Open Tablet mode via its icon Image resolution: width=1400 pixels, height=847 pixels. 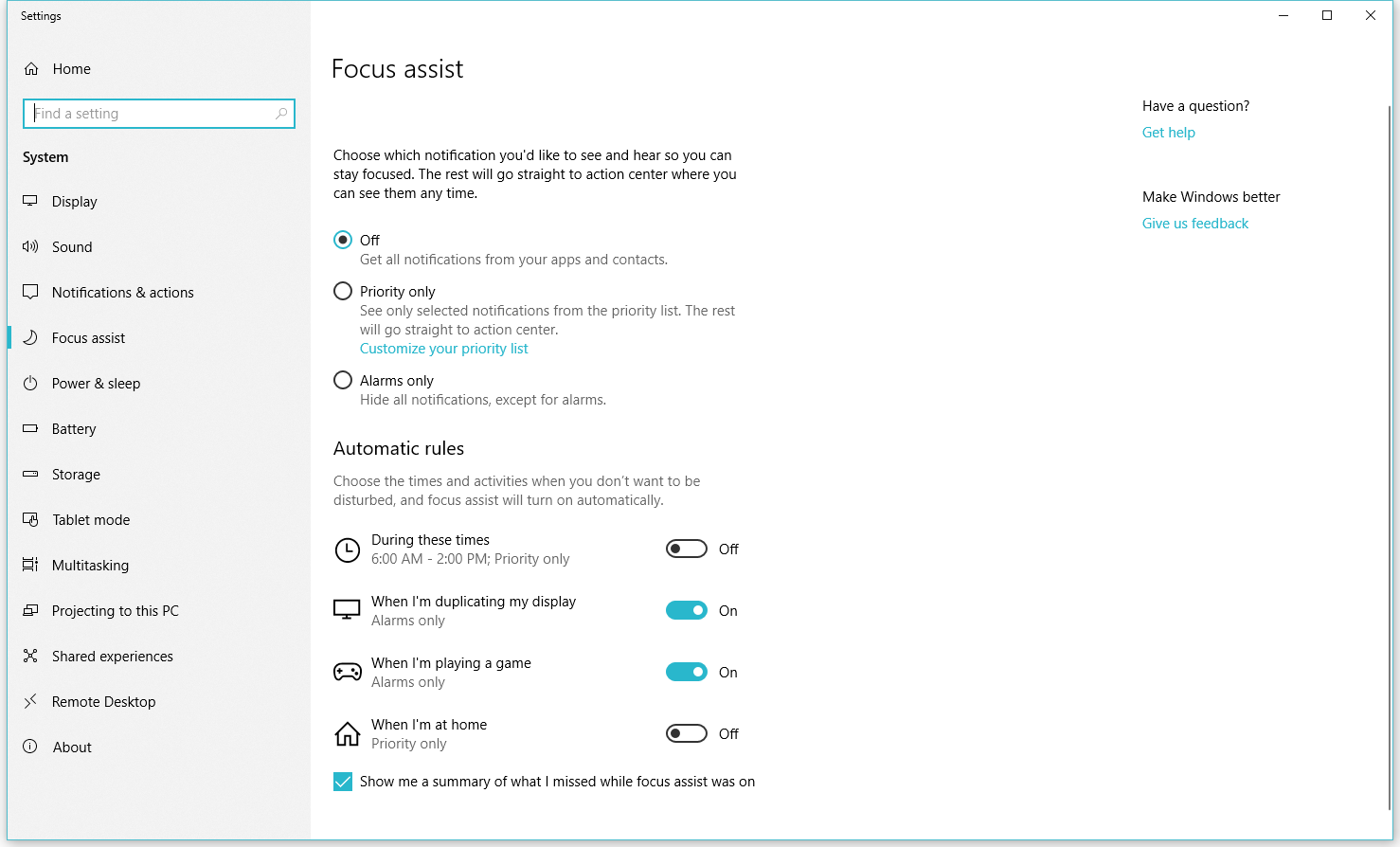pyautogui.click(x=30, y=520)
